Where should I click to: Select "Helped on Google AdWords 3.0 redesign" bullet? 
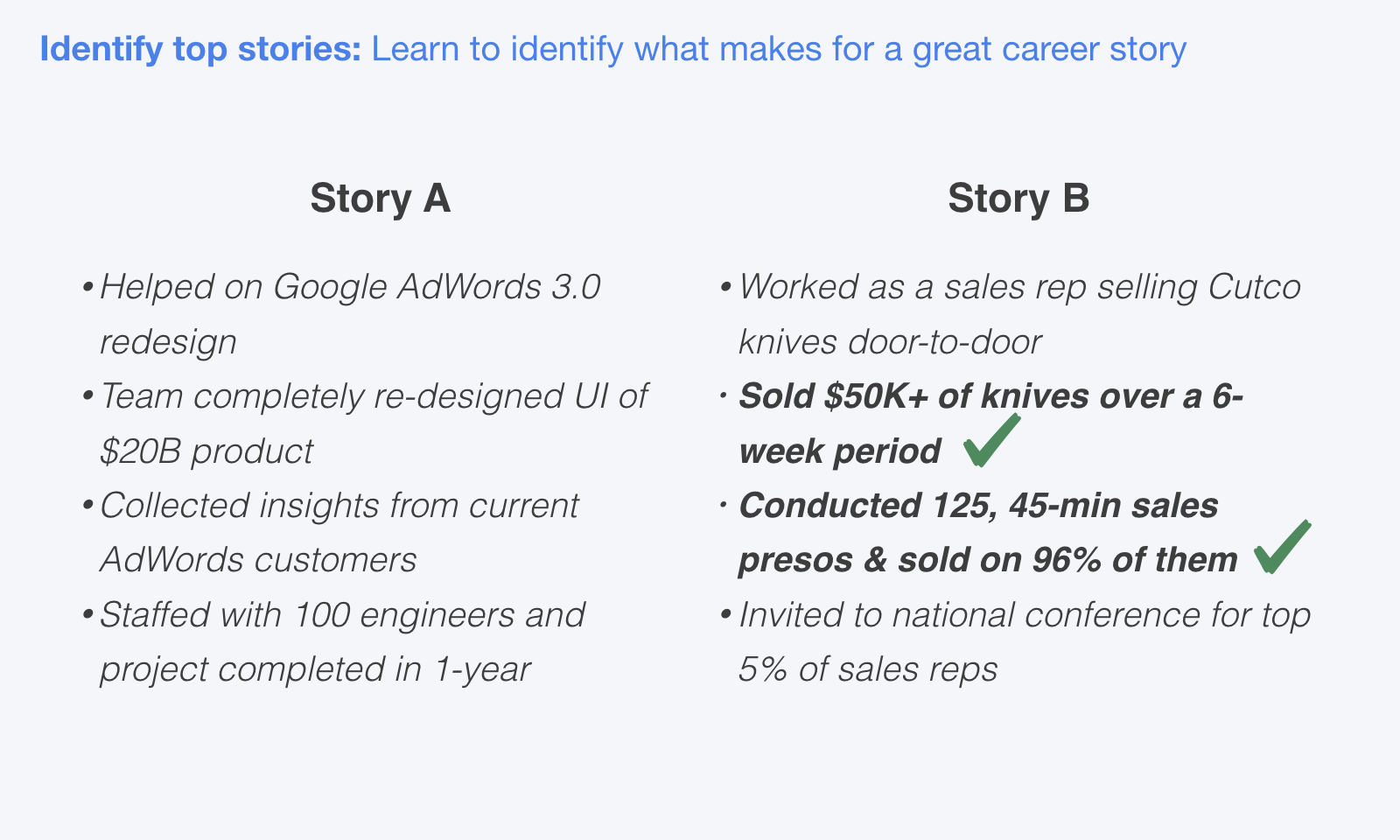(x=350, y=314)
